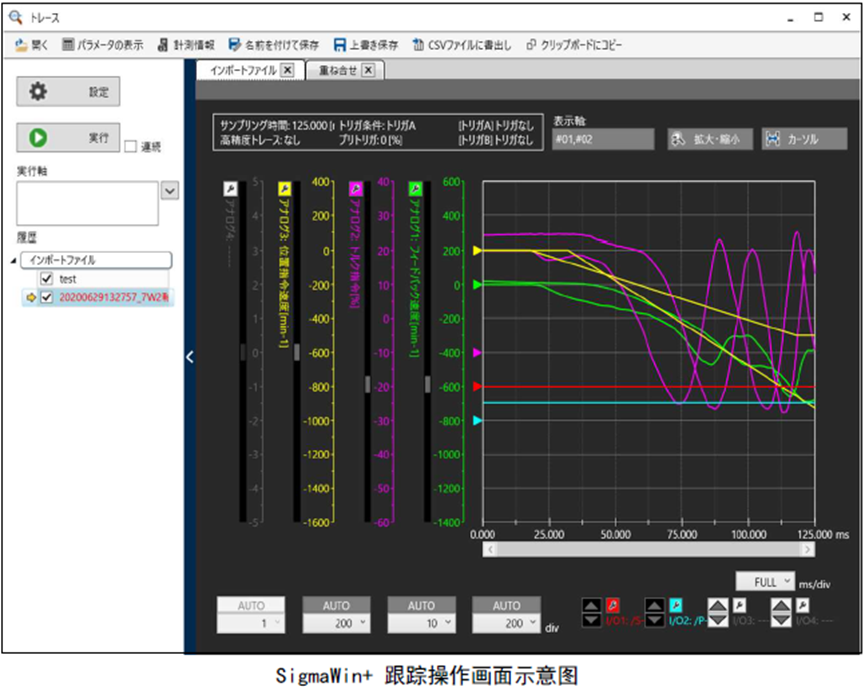Click クリップボードにコピー copy icon
Viewport: 865px width, 687px height.
pos(530,45)
